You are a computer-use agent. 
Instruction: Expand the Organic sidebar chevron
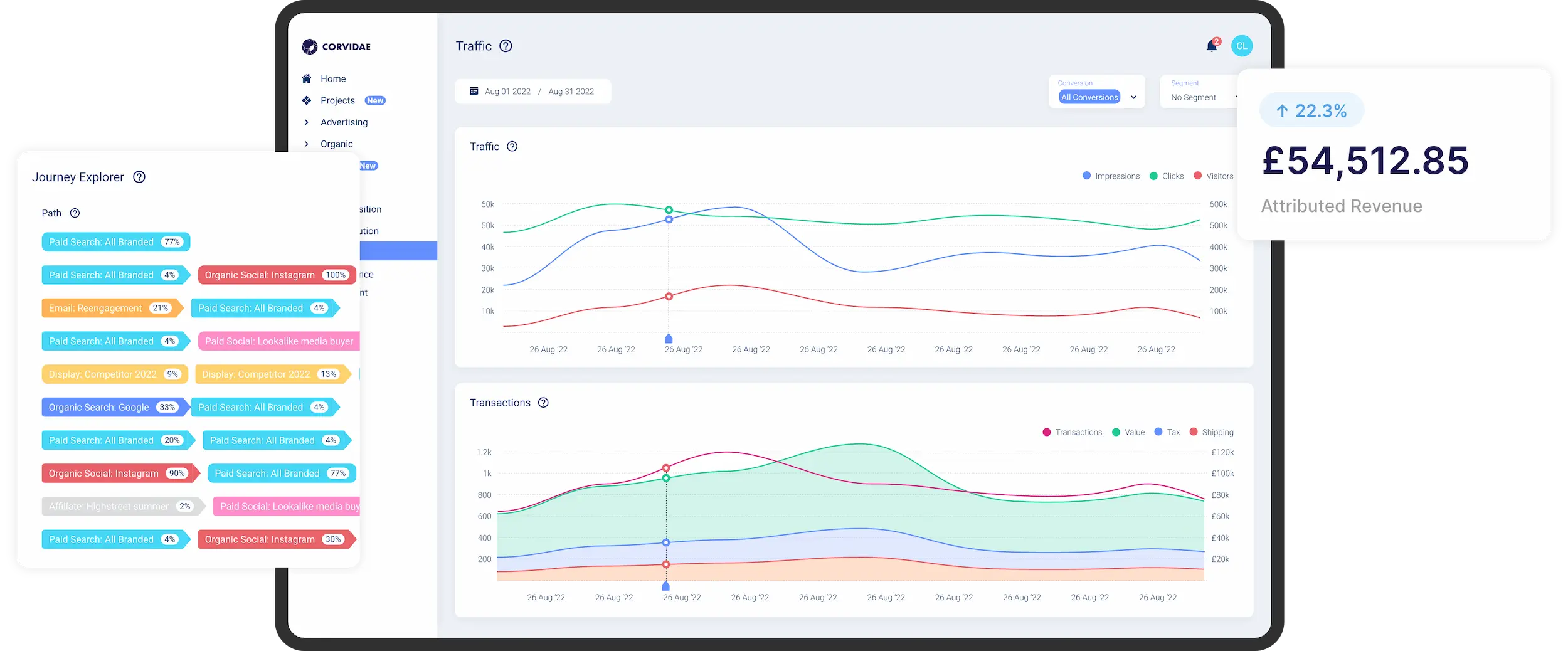(307, 144)
